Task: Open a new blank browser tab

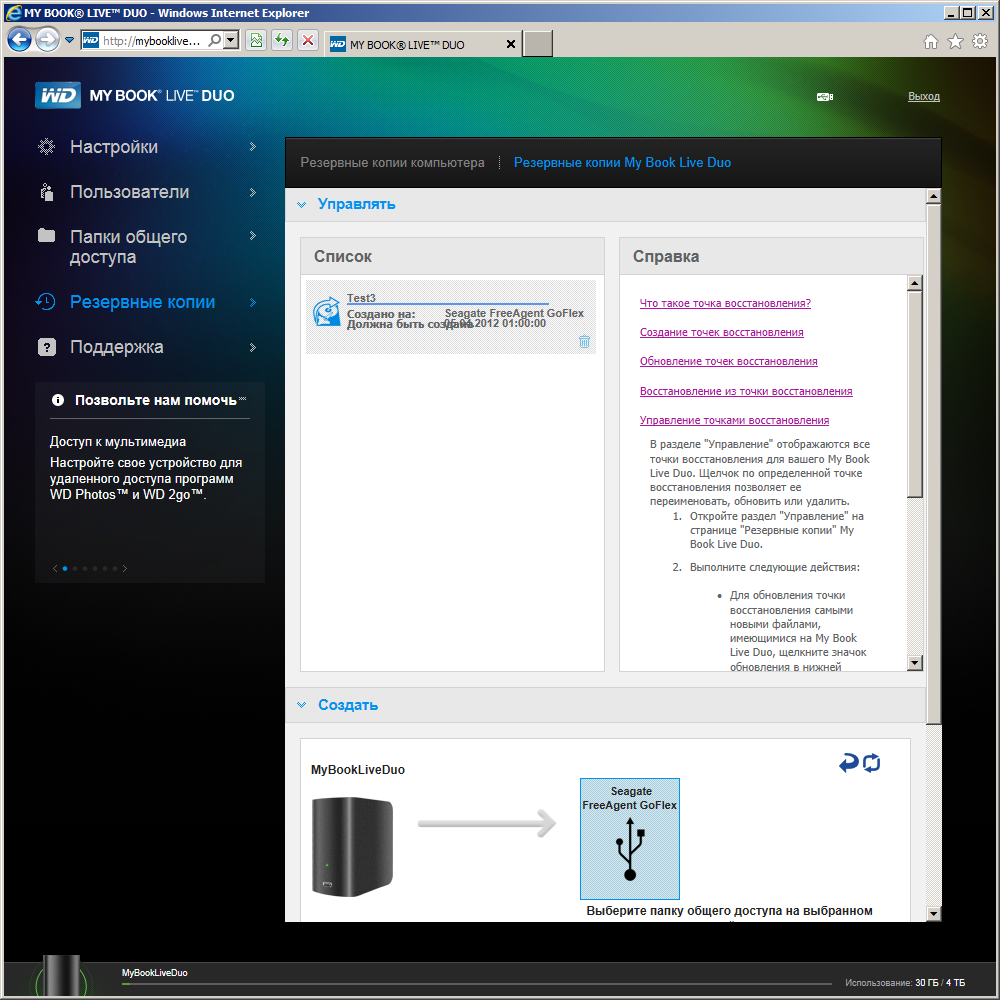Action: point(538,44)
